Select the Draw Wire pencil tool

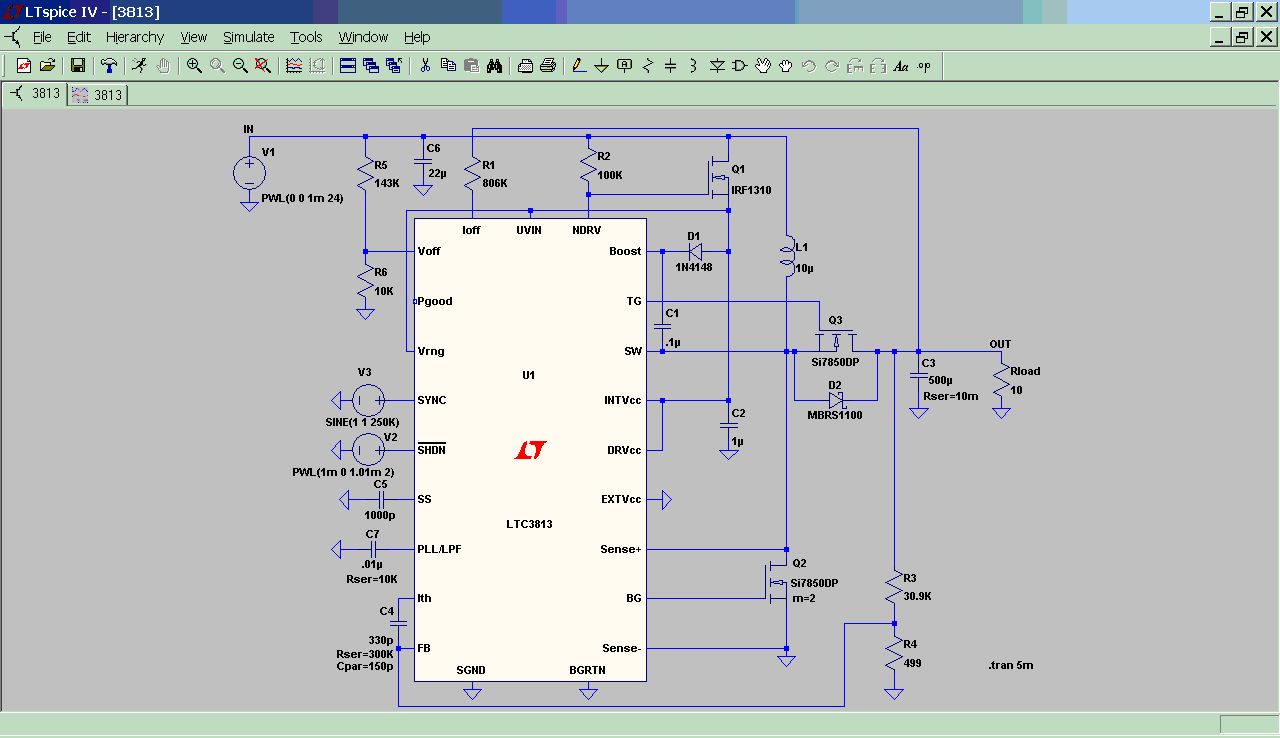pos(579,66)
